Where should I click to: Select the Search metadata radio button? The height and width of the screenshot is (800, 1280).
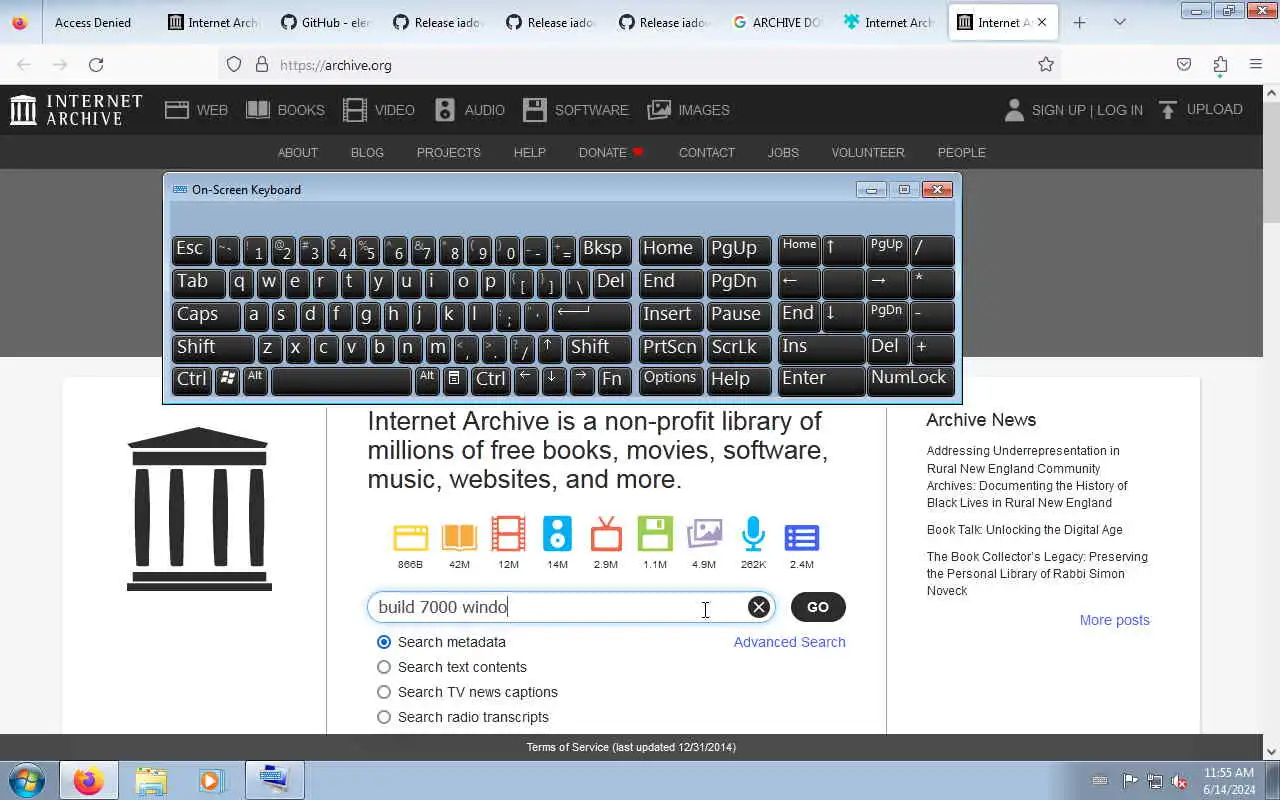click(384, 642)
